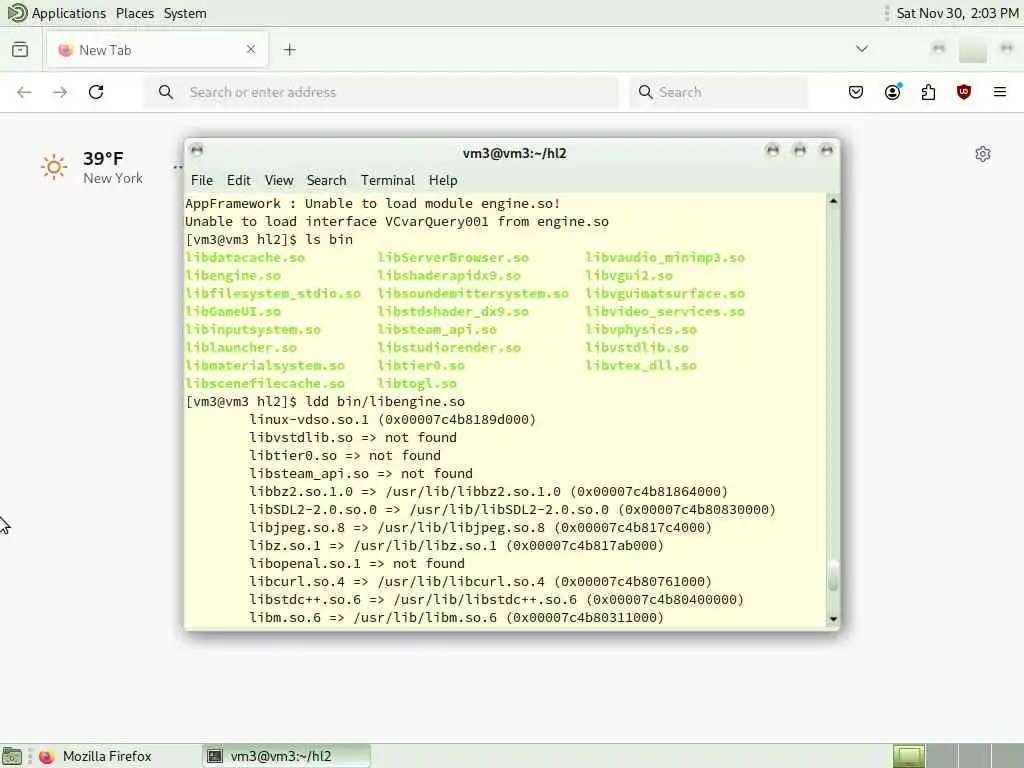Screen dimensions: 1024x768
Task: Open the System menu in top panel
Action: tap(185, 13)
